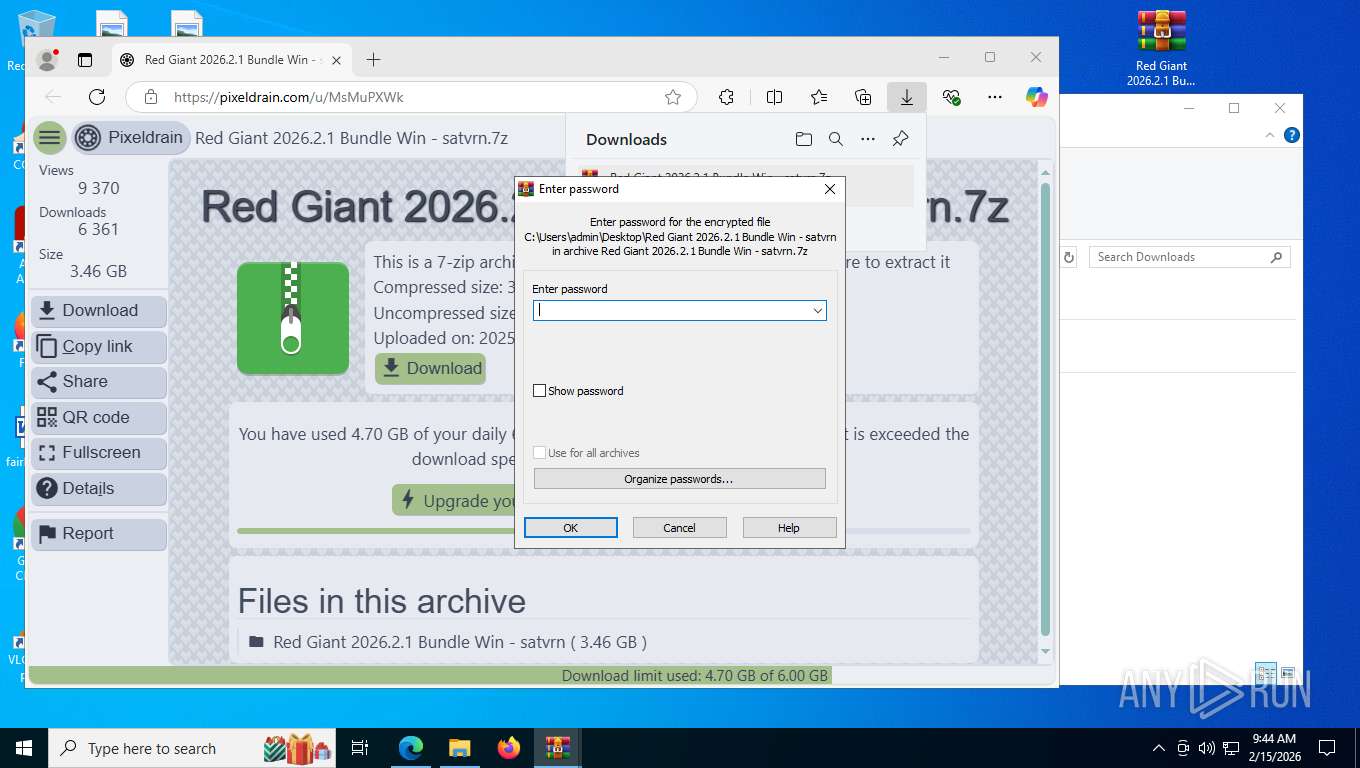Open volume control in tray
This screenshot has height=768, width=1360.
coord(1206,748)
